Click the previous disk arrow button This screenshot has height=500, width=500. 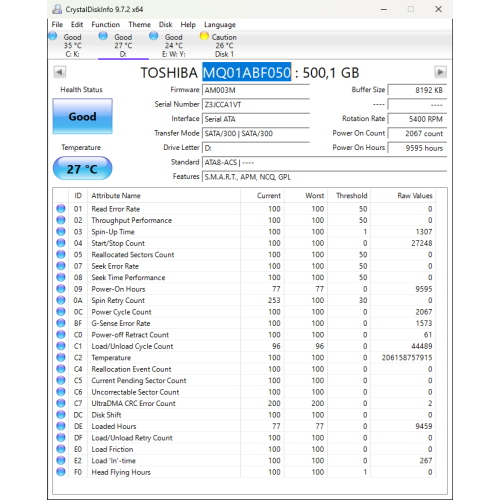[x=60, y=72]
